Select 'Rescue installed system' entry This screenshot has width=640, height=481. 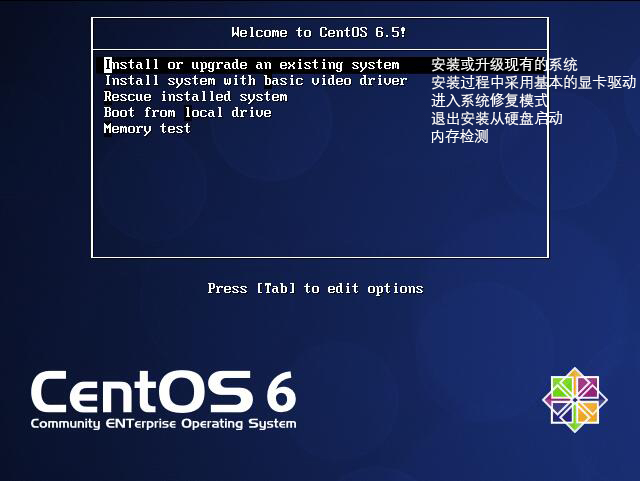(196, 97)
